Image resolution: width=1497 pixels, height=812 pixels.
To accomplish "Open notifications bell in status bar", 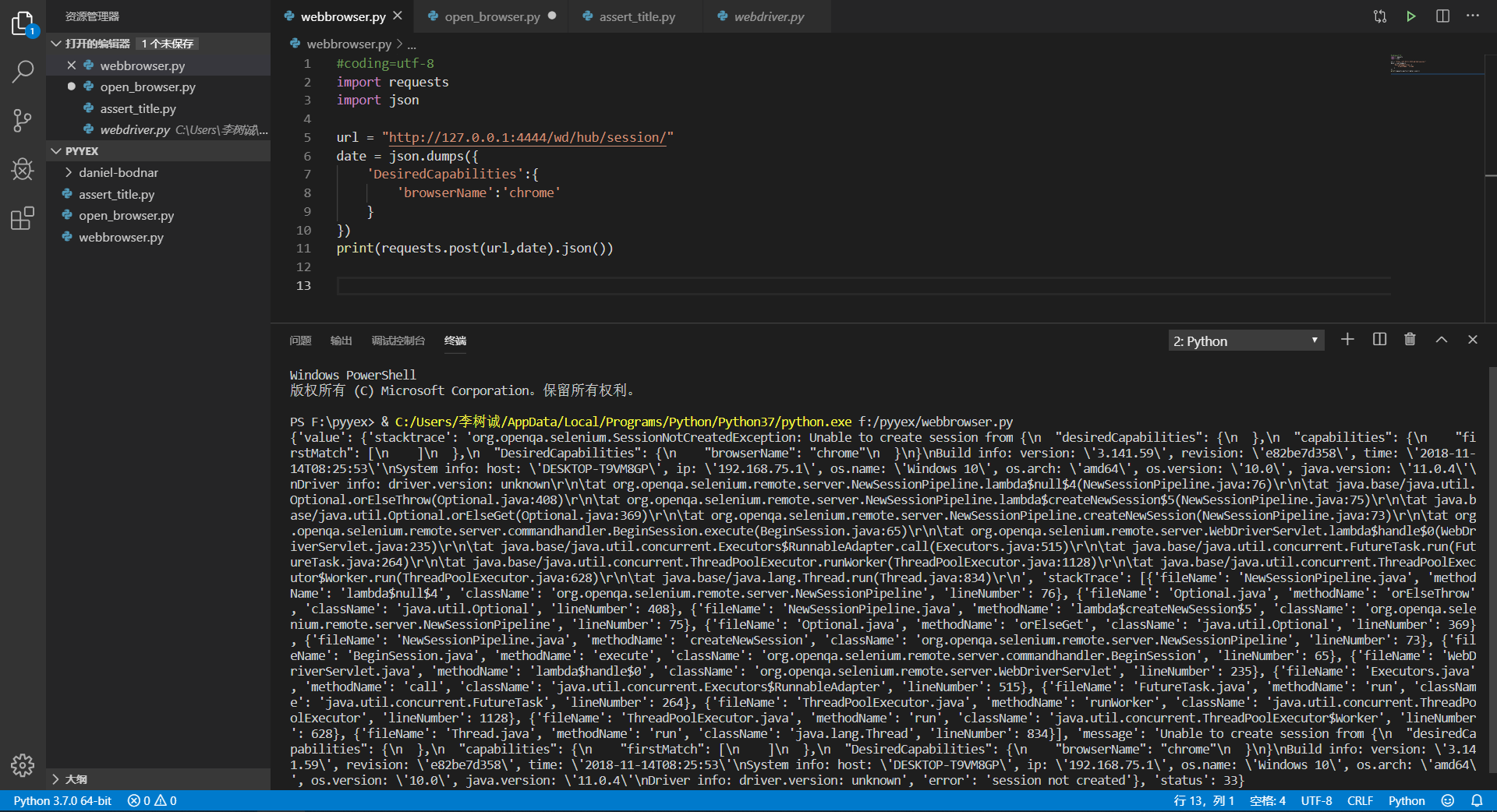I will click(1477, 800).
